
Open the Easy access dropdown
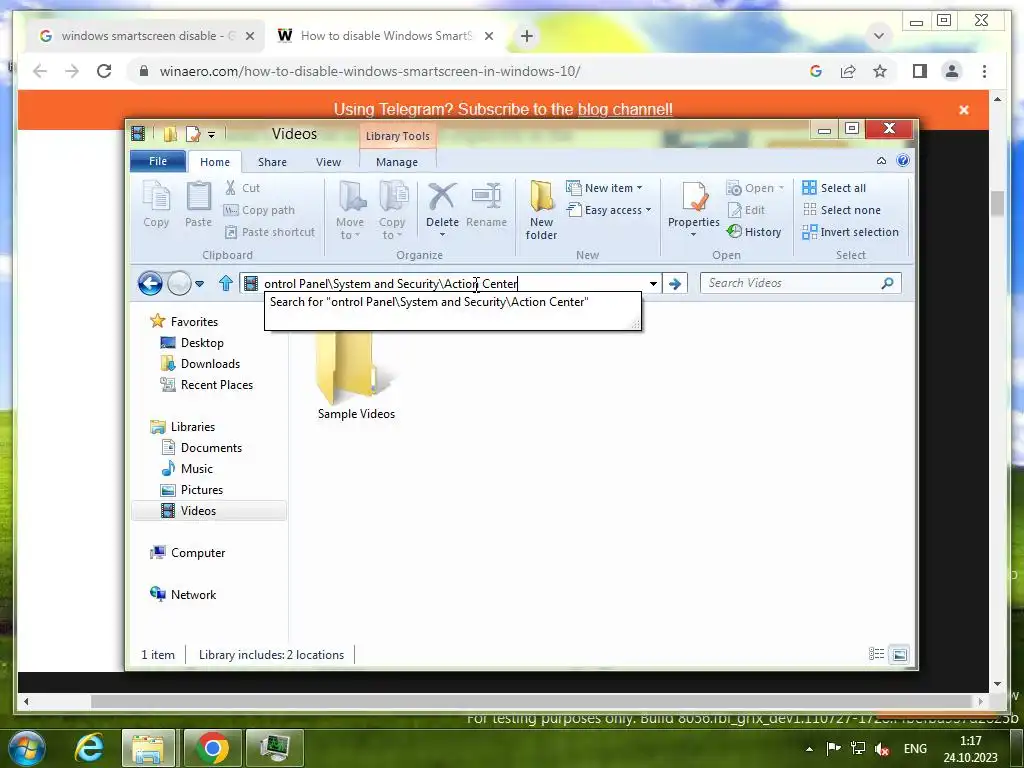pyautogui.click(x=609, y=210)
